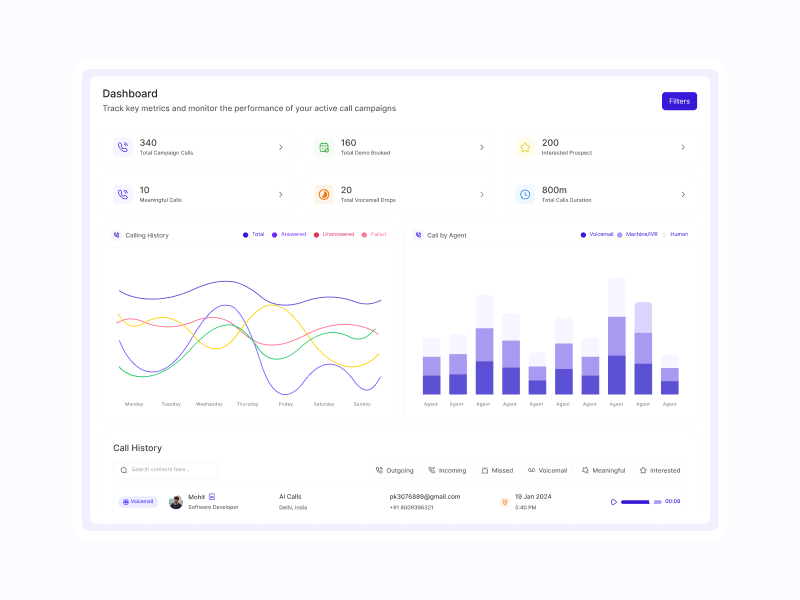Click the orange calendar icon near 19 Jan 2024
Image resolution: width=800 pixels, height=600 pixels.
pos(505,502)
